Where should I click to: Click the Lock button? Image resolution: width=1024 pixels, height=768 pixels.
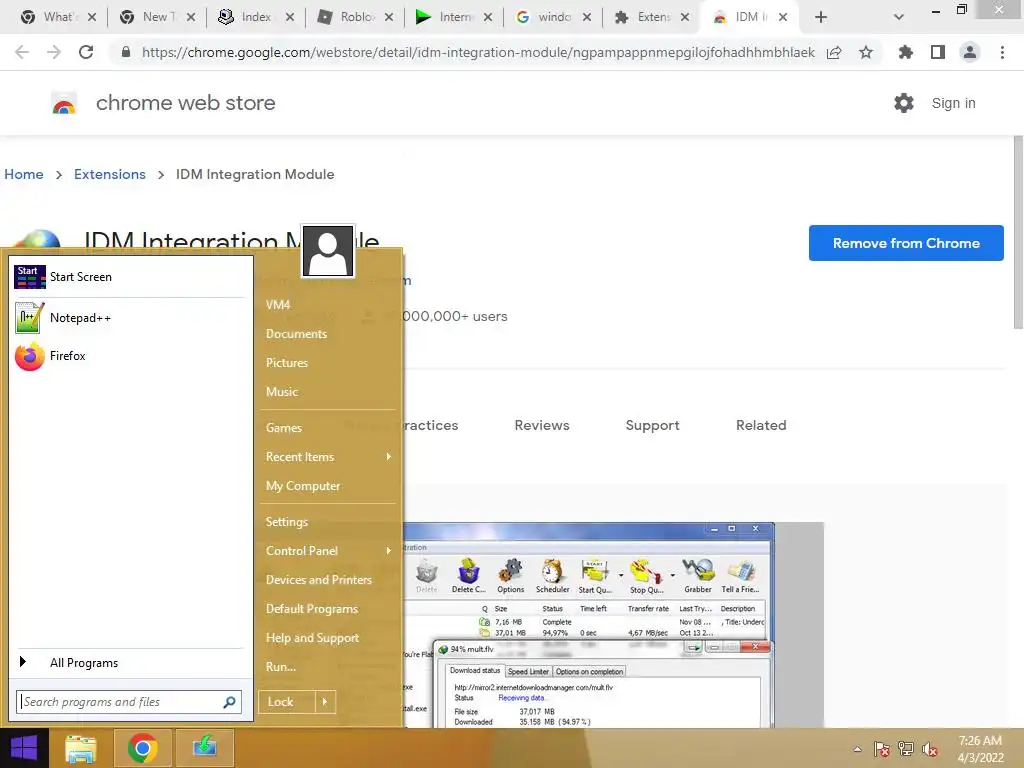point(287,702)
